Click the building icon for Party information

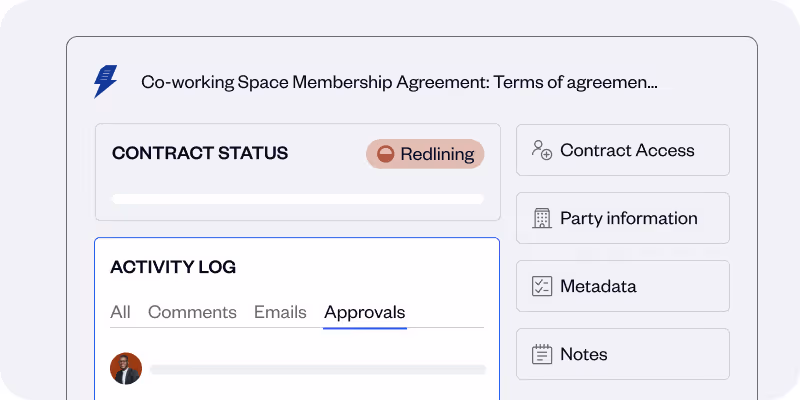(542, 219)
